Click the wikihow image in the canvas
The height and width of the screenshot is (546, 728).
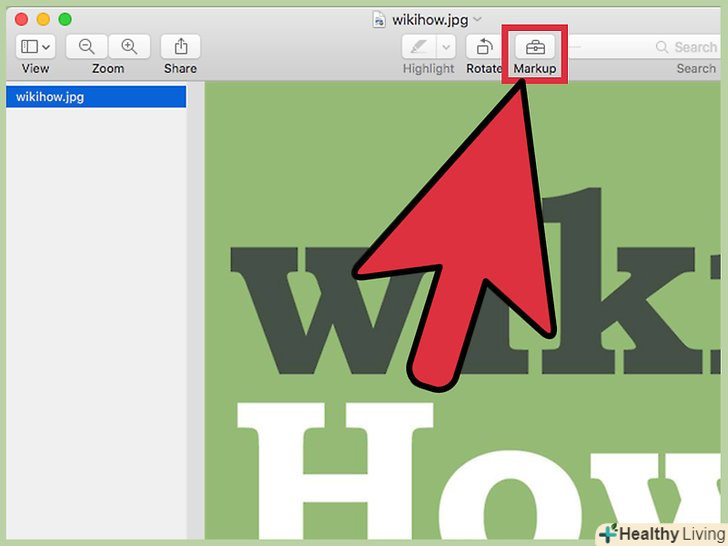[463, 310]
